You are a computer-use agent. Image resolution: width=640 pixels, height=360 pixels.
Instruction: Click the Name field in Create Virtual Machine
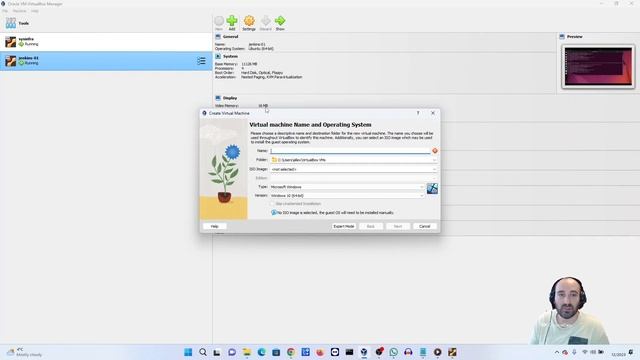point(350,151)
